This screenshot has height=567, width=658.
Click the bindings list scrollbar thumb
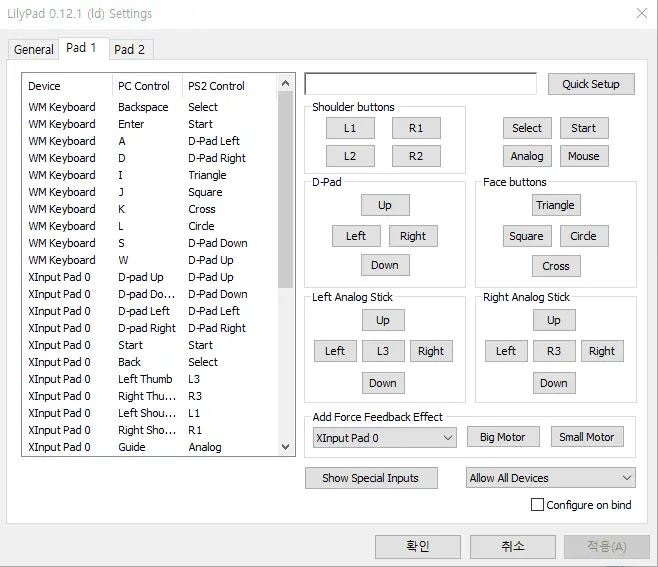[286, 190]
